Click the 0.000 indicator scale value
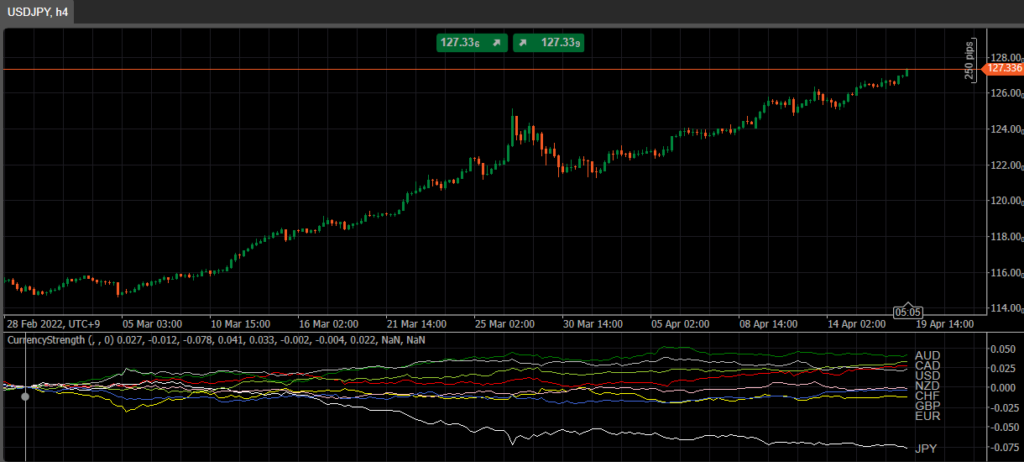This screenshot has width=1024, height=462. tap(1005, 388)
